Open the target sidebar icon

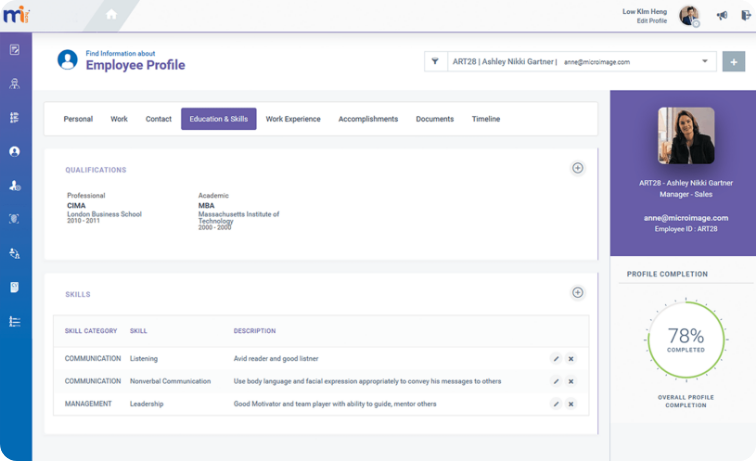(14, 219)
